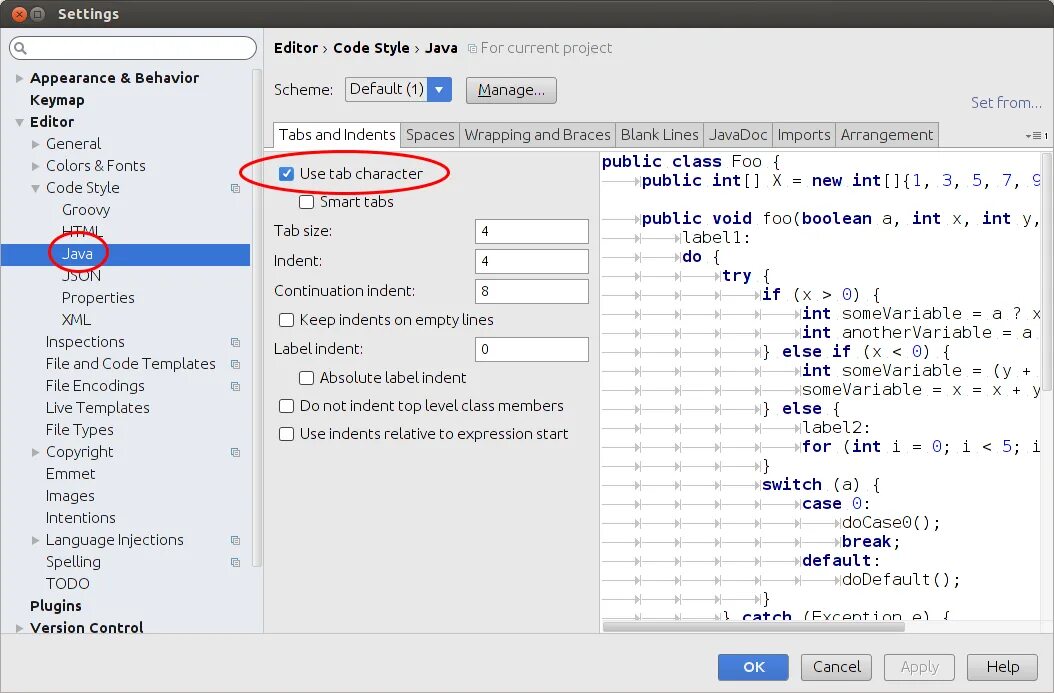Click project-level icon beside File Encodings
This screenshot has width=1054, height=693.
coord(235,386)
